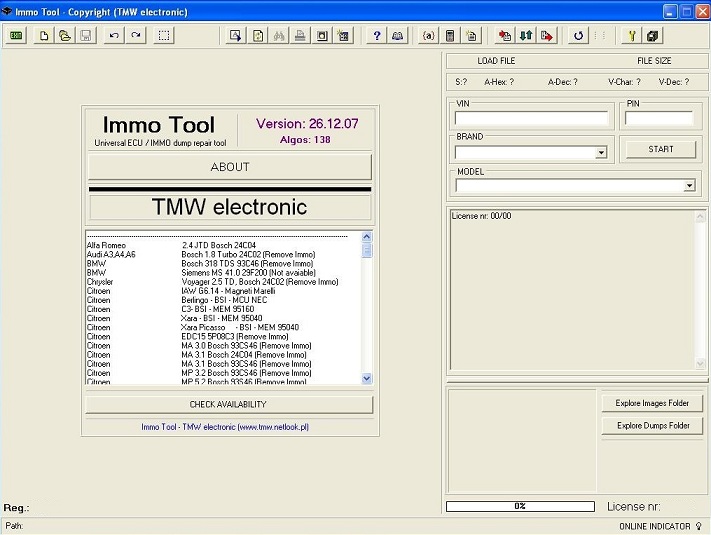Screen dimensions: 711x535
Task: Open the BRAND dropdown list
Action: 601,152
